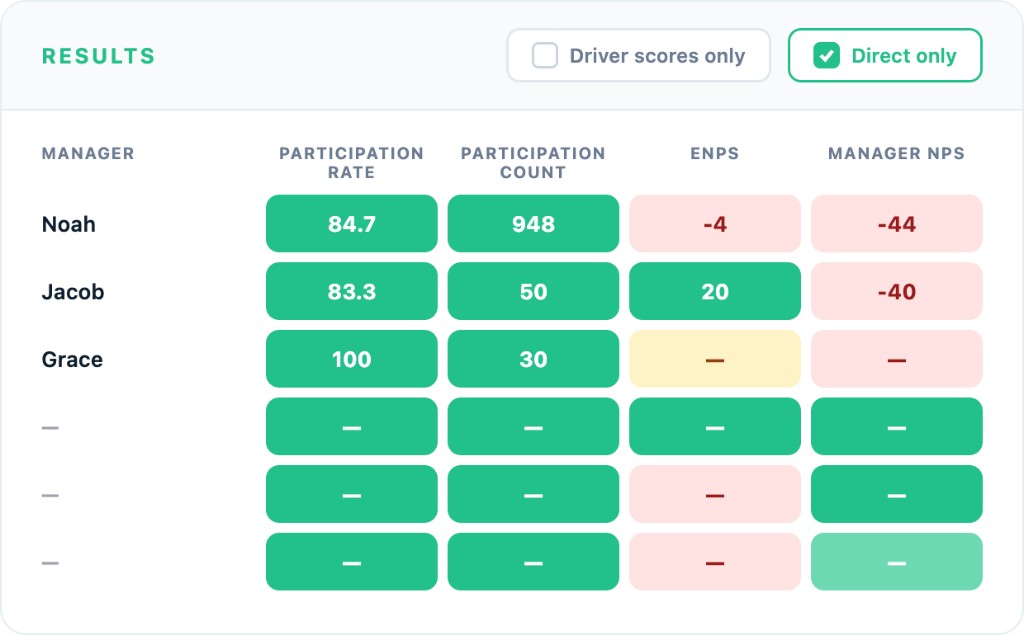The image size is (1024, 635).
Task: Select Jacob's eNPS score of 20
Action: point(714,291)
